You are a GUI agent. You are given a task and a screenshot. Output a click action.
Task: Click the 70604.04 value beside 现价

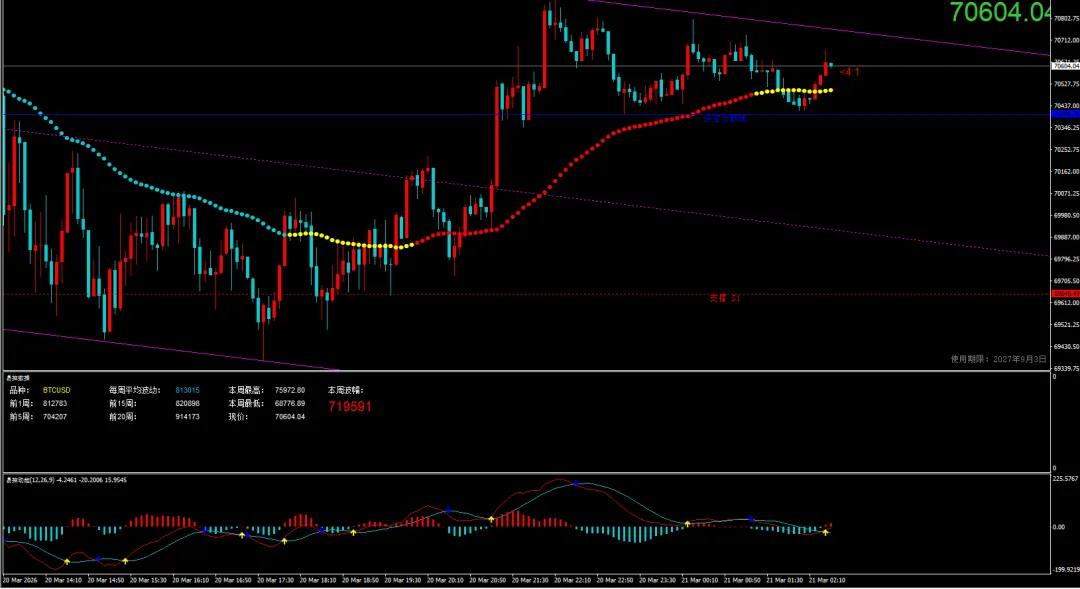[x=290, y=417]
